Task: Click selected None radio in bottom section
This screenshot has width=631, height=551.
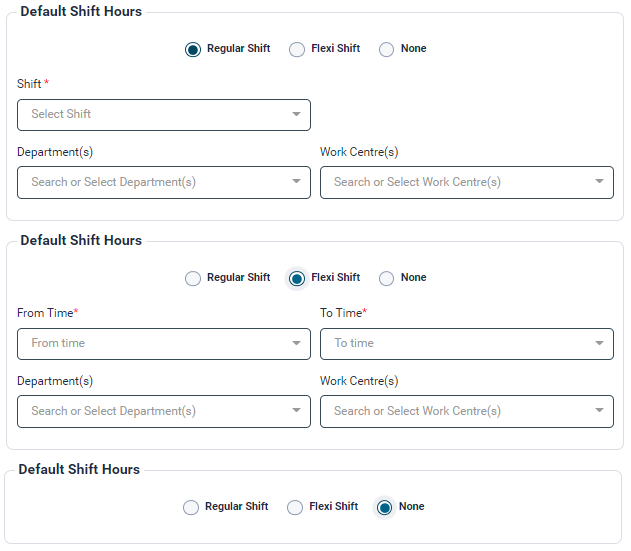Action: (x=385, y=507)
